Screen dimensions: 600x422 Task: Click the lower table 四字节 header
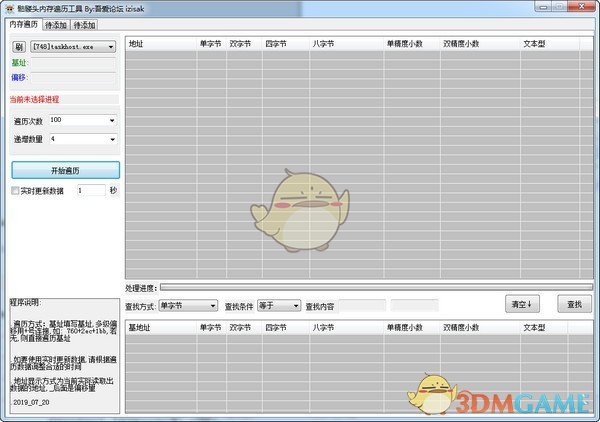(285, 328)
